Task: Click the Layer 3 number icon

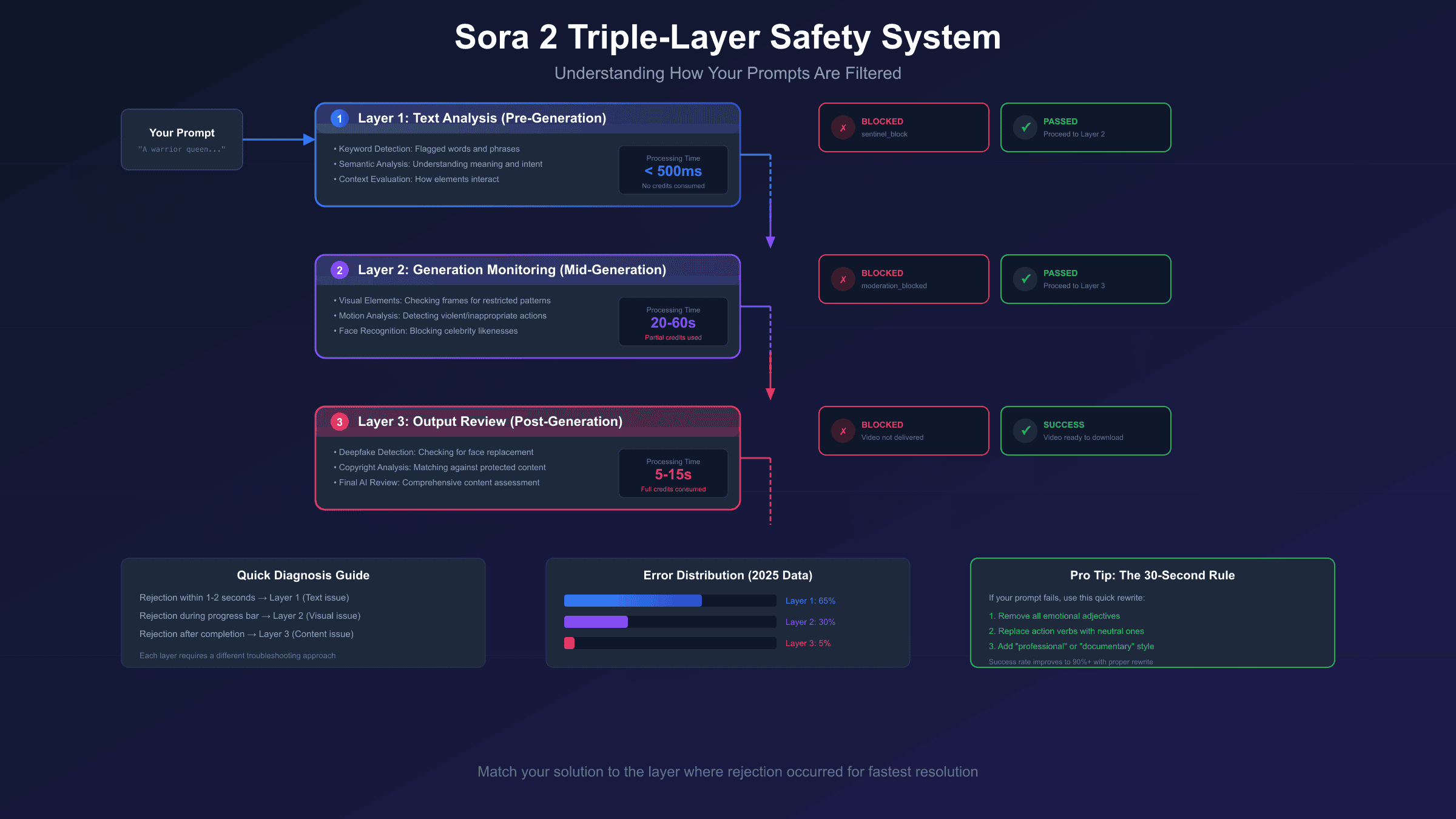Action: pyautogui.click(x=339, y=421)
